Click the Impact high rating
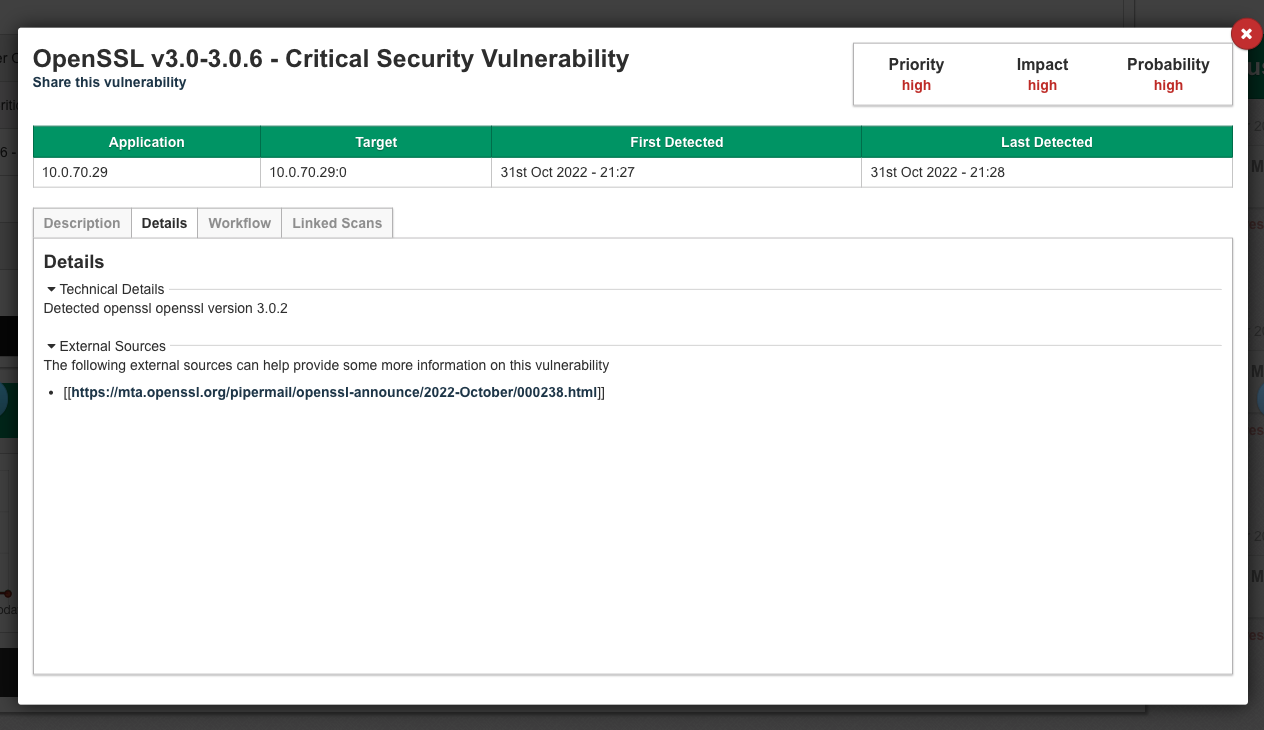The height and width of the screenshot is (730, 1264). 1042,85
